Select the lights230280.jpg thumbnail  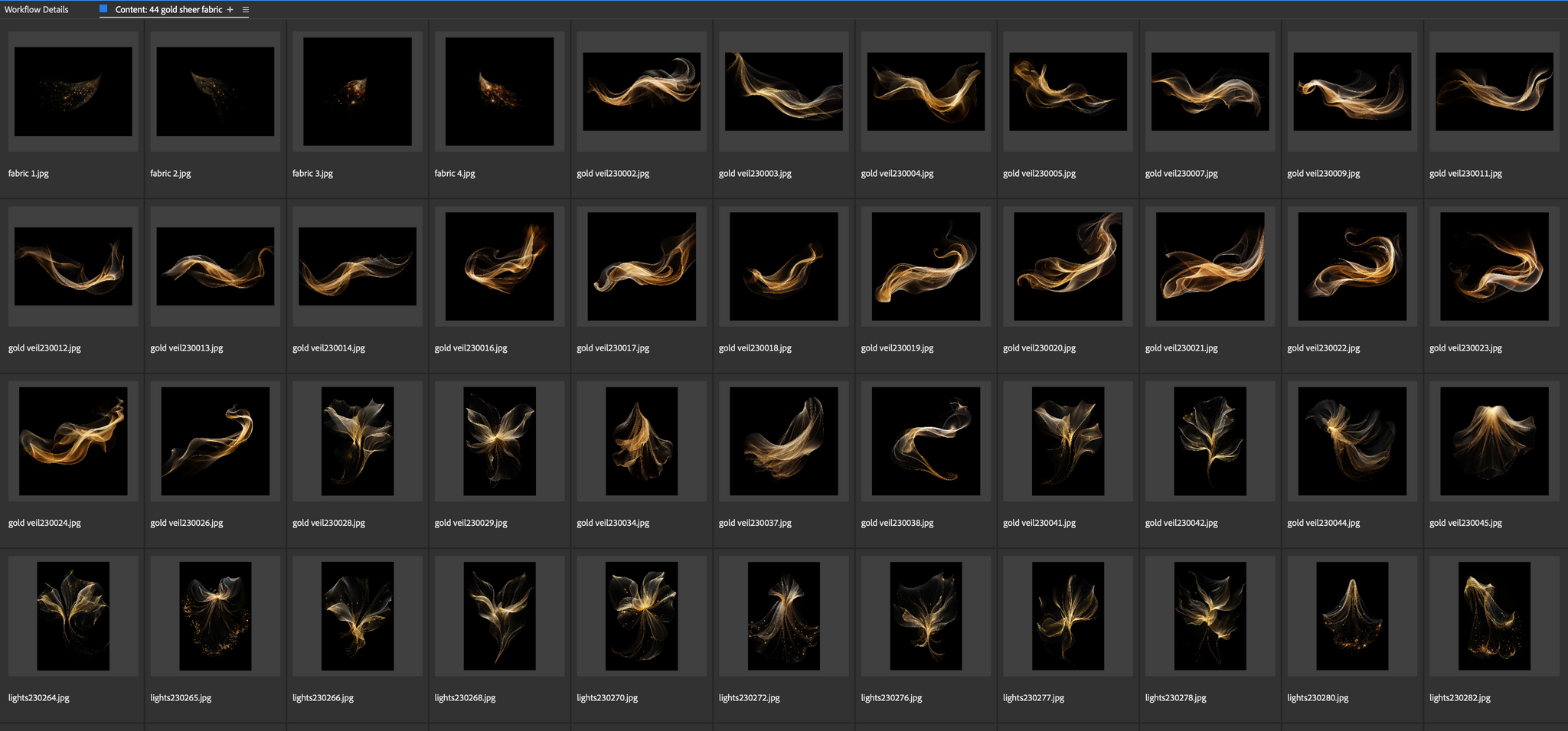[1352, 616]
